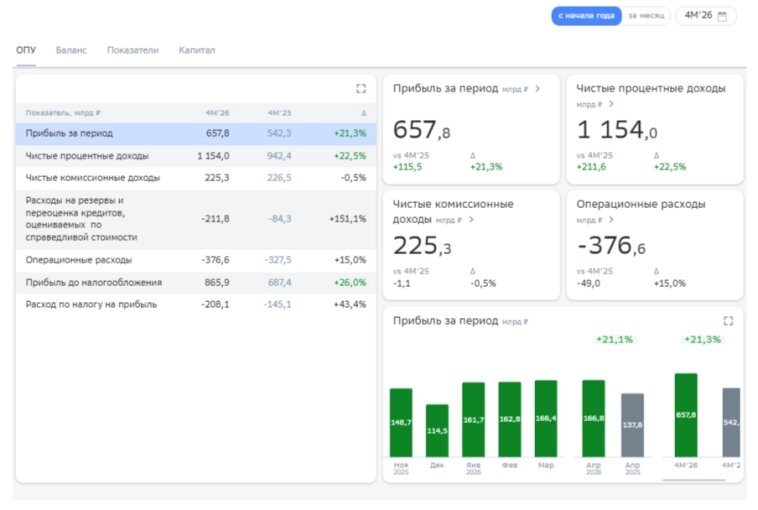The width and height of the screenshot is (758, 510).
Task: Click the 114,5 December bar
Action: (x=437, y=431)
